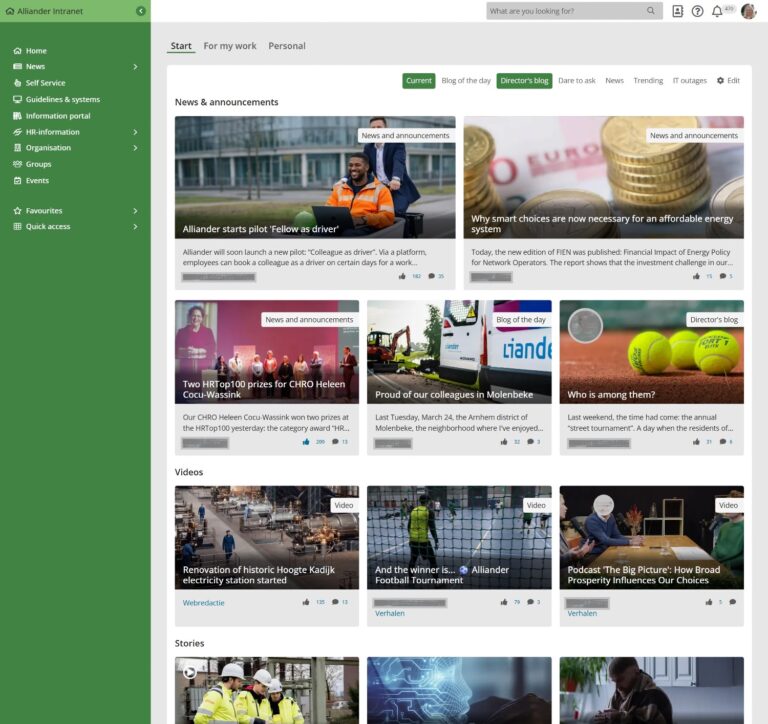Switch to the For my work tab
This screenshot has width=768, height=724.
click(230, 46)
